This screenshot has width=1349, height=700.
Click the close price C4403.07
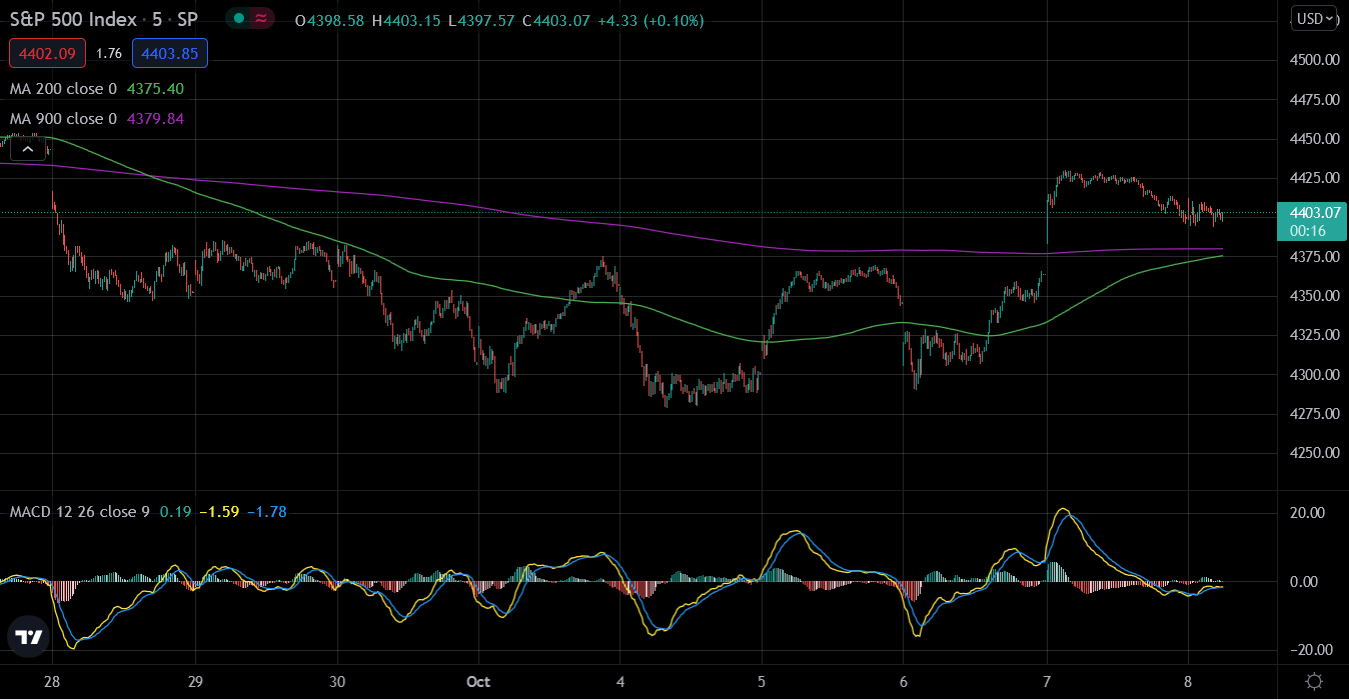pyautogui.click(x=556, y=20)
